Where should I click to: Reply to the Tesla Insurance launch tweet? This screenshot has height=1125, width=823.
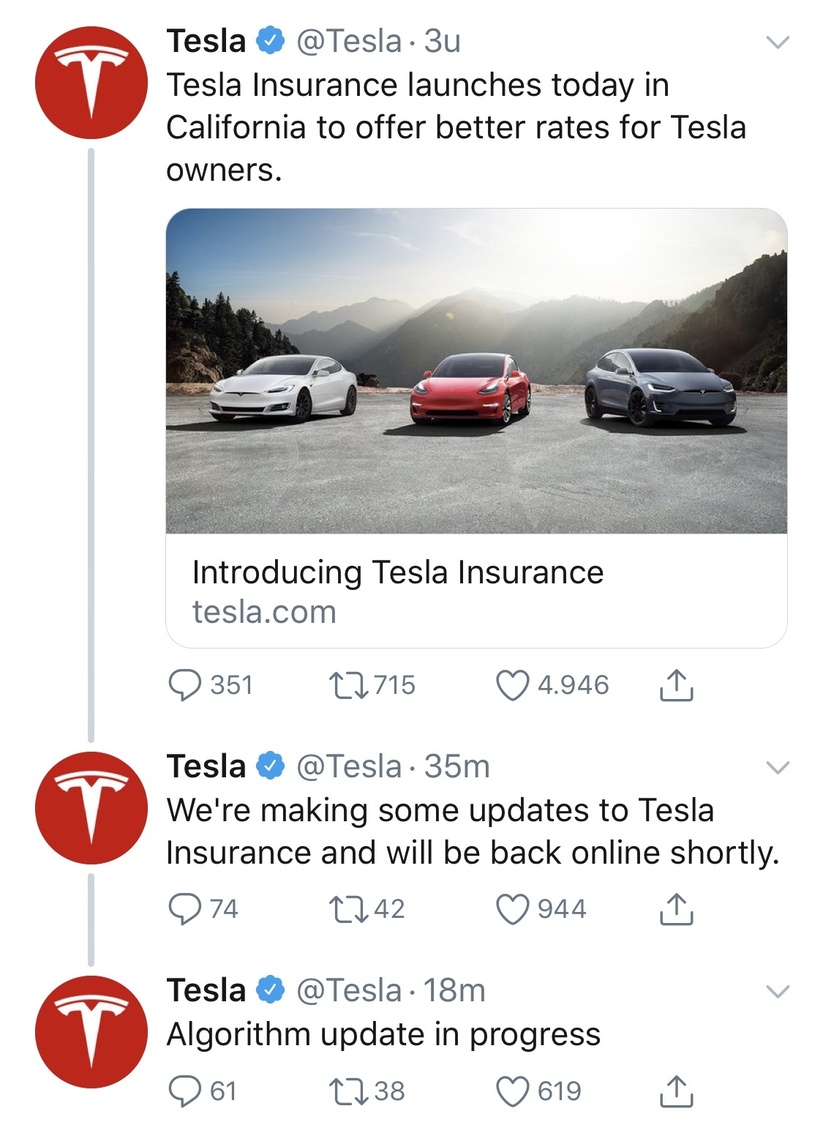185,685
